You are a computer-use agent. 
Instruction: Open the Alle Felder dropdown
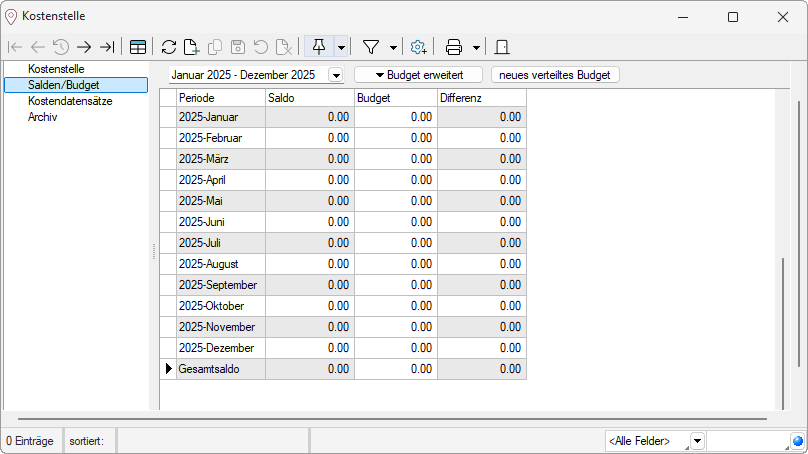tap(697, 441)
